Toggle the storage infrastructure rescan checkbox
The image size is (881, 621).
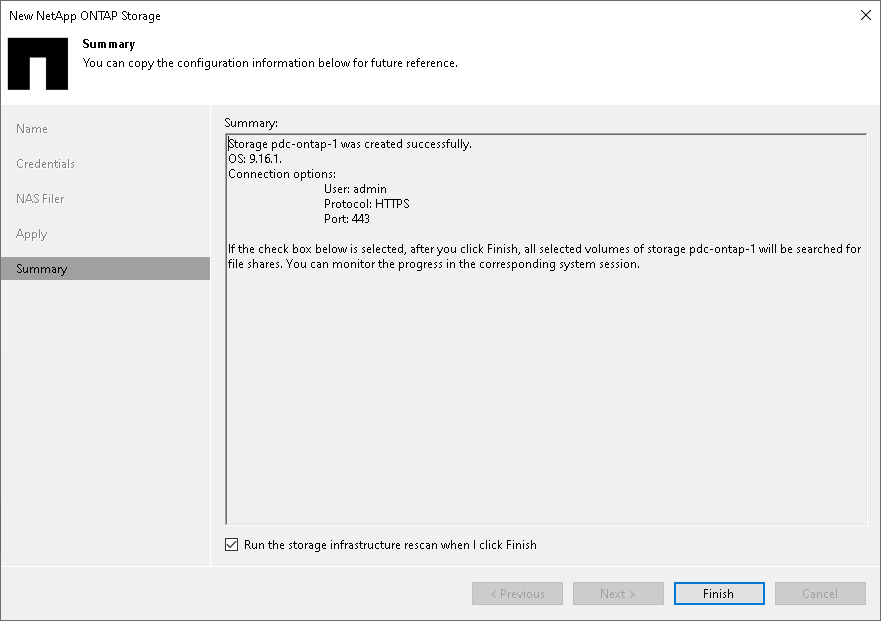tap(231, 545)
